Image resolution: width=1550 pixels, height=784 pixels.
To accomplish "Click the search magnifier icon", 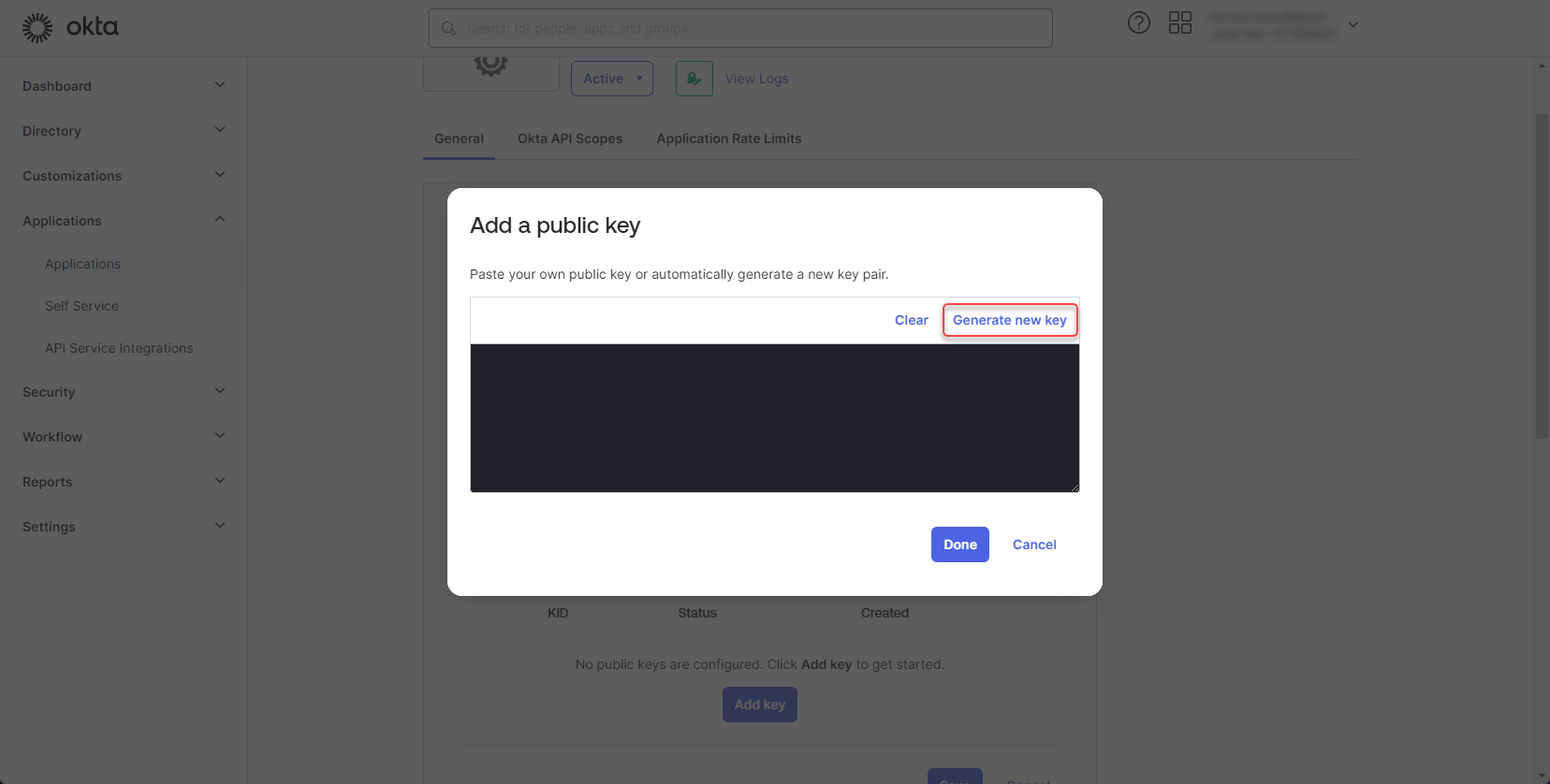I will click(x=449, y=29).
